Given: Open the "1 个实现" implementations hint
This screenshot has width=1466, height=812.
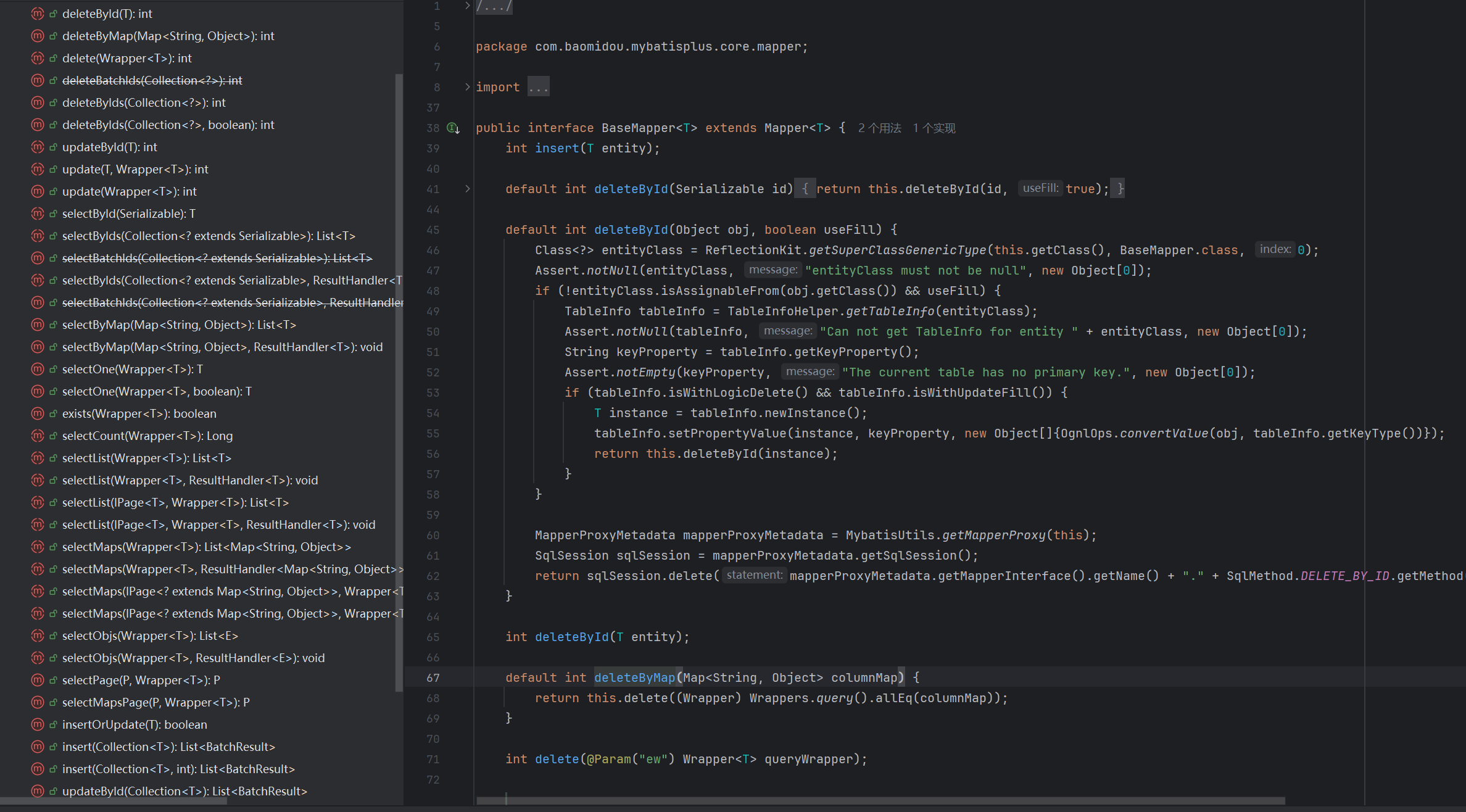Looking at the screenshot, I should click(x=934, y=128).
